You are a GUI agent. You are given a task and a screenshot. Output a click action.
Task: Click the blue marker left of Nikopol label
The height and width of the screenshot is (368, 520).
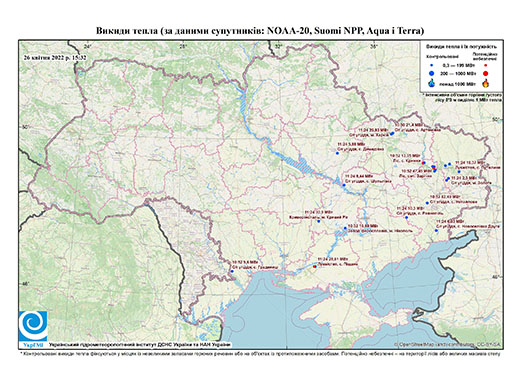click(x=345, y=228)
